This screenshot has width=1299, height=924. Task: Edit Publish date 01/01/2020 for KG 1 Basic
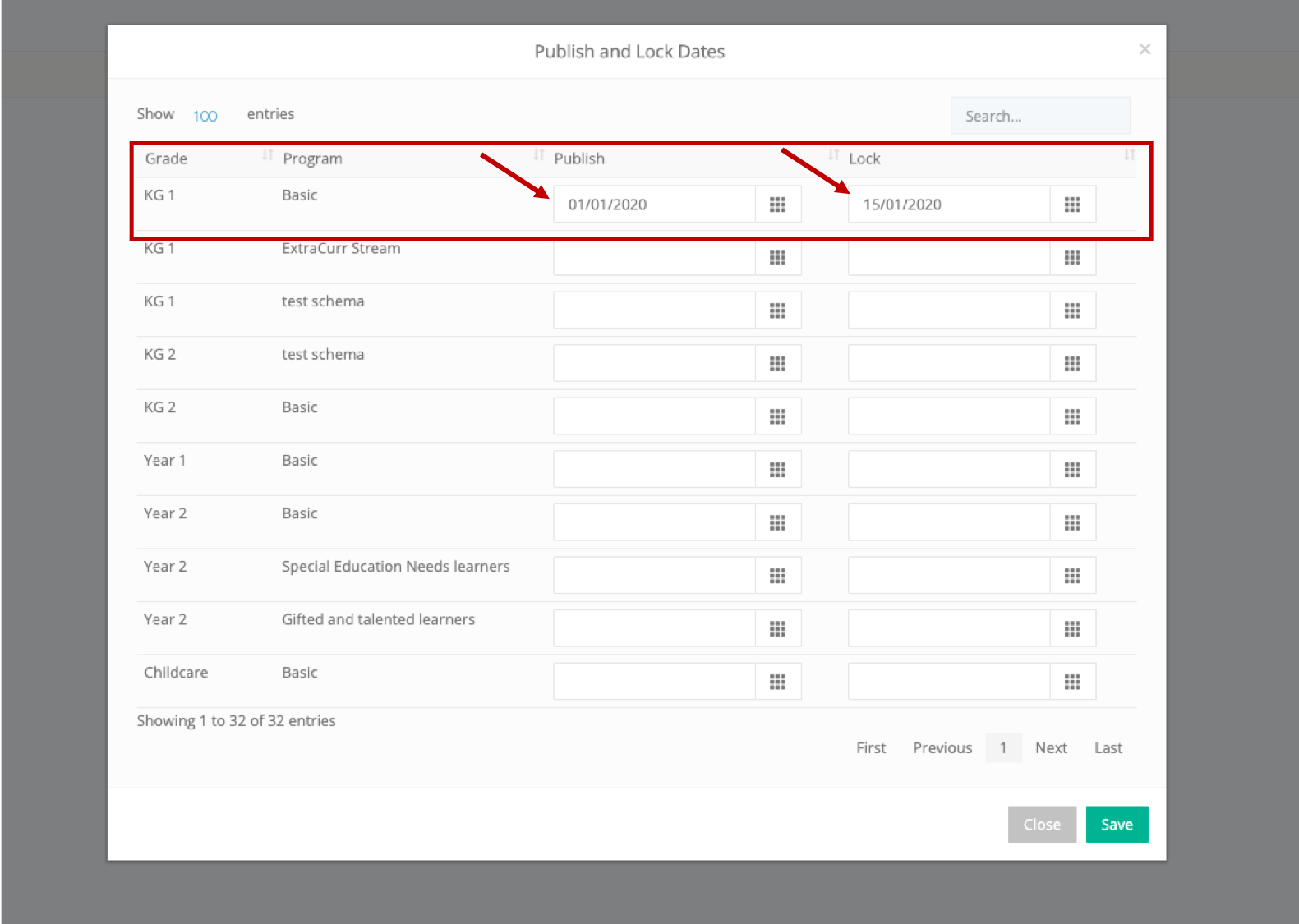654,205
